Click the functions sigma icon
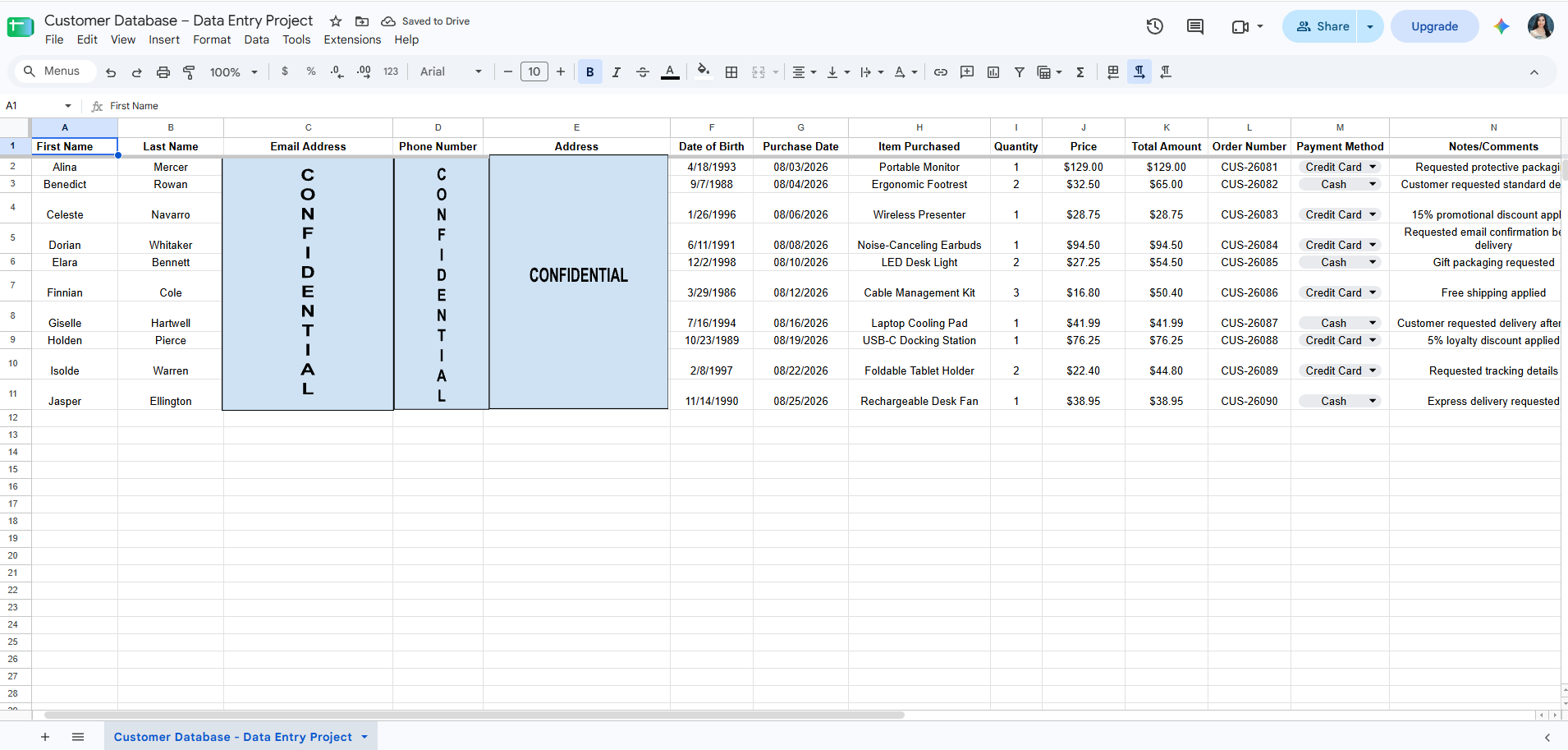 click(1080, 72)
